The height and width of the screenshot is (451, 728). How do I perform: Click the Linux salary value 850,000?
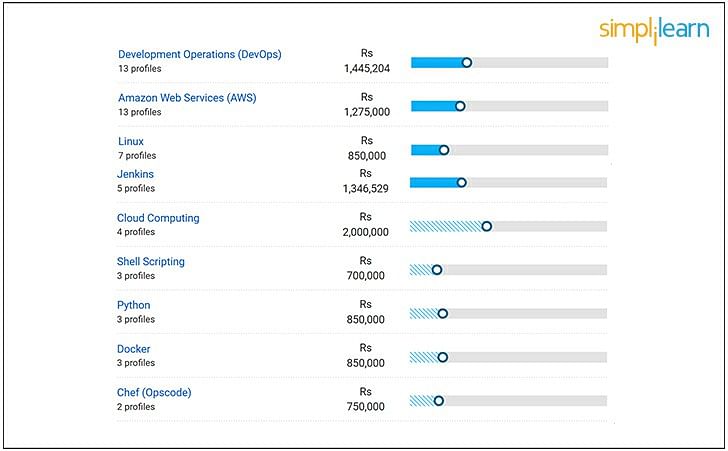click(x=367, y=156)
